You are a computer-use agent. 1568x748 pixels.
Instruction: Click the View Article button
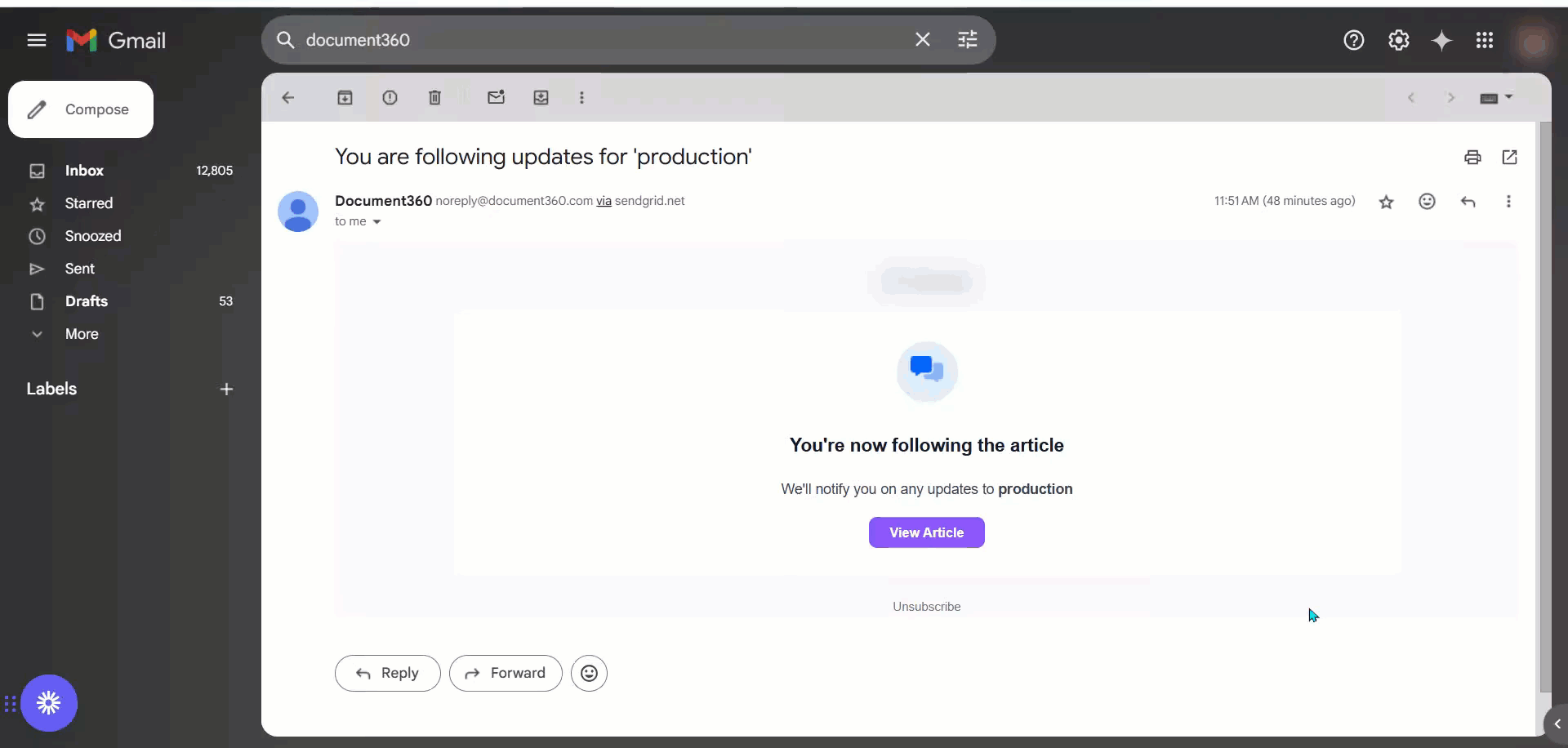[927, 532]
